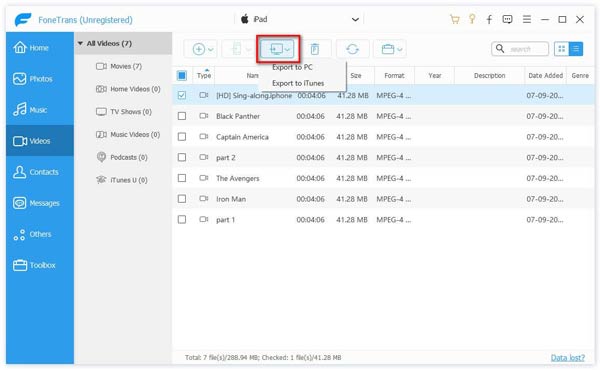The width and height of the screenshot is (600, 370).
Task: Check the Black Panther video checkbox
Action: [x=182, y=116]
